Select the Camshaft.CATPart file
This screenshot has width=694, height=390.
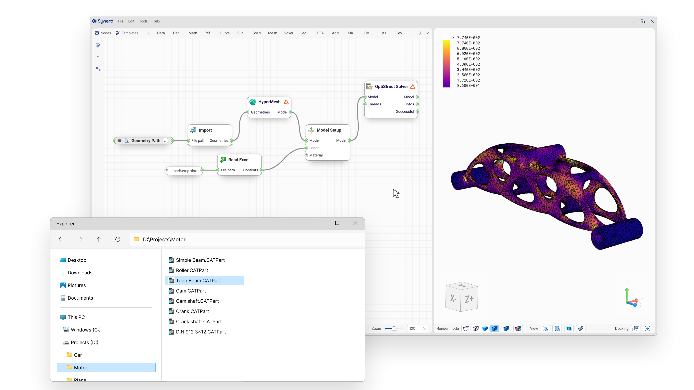coord(194,301)
